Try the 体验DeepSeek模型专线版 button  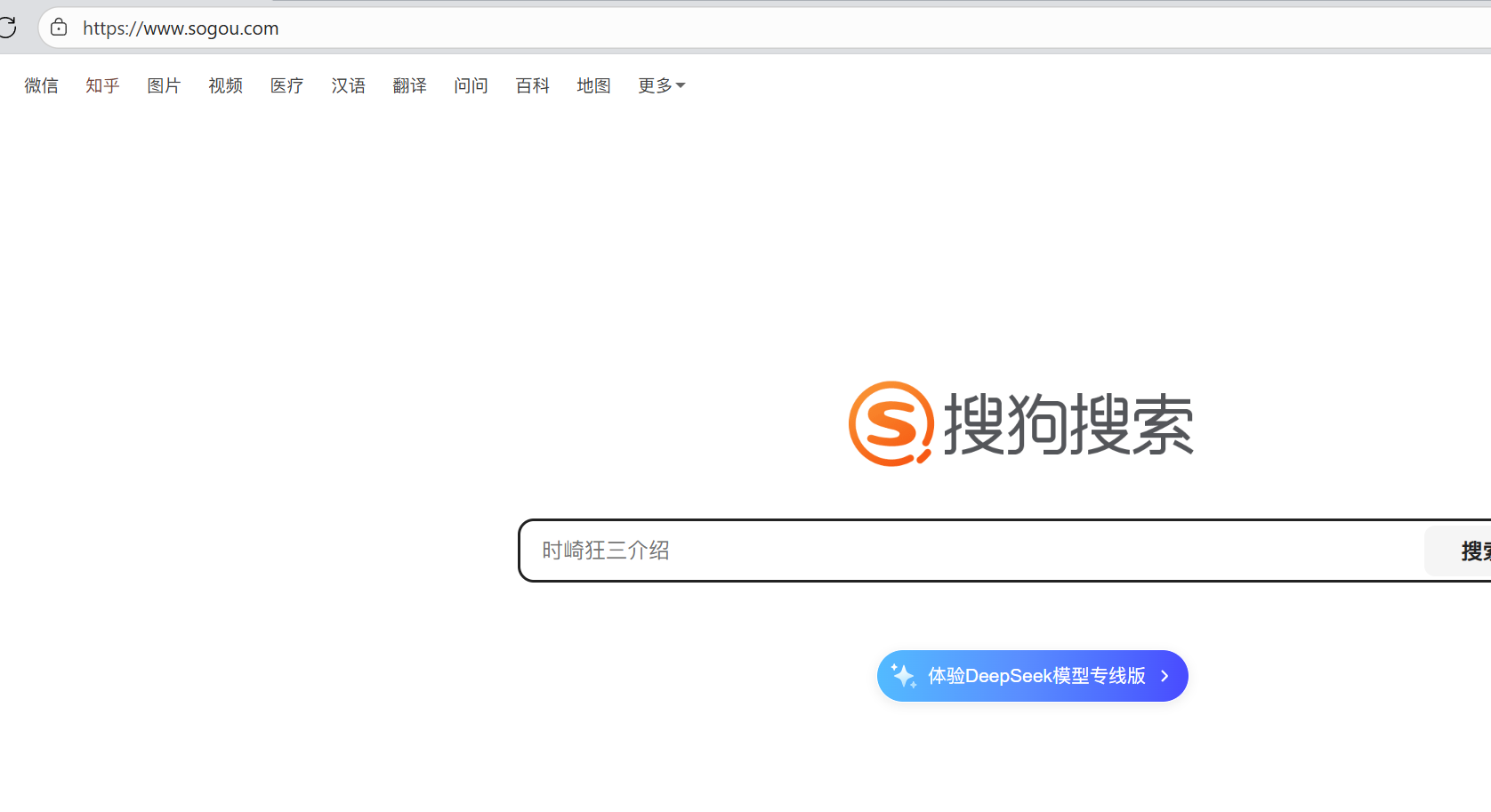coord(1032,676)
